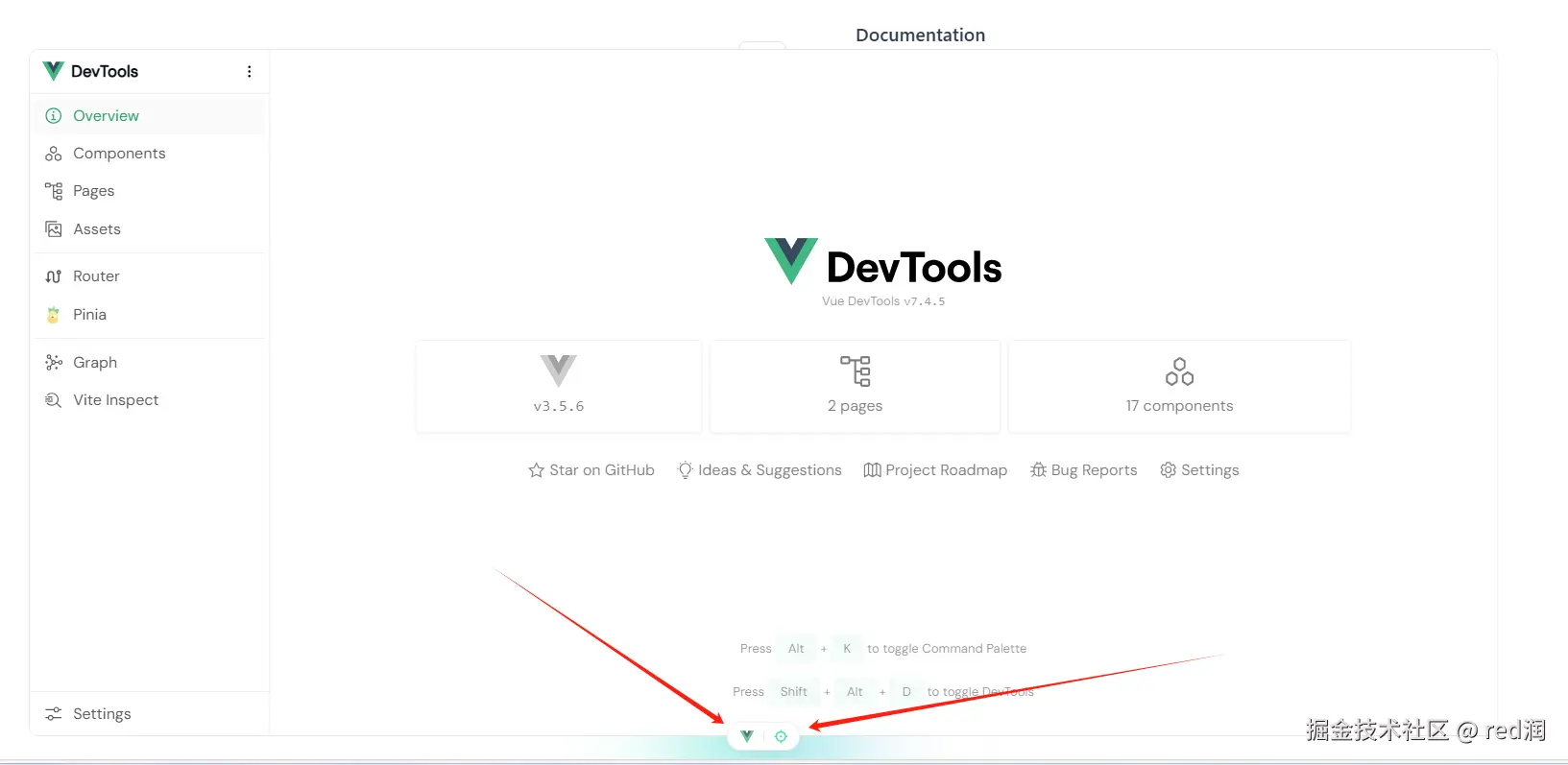
Task: Activate the component inspector target icon
Action: [782, 737]
